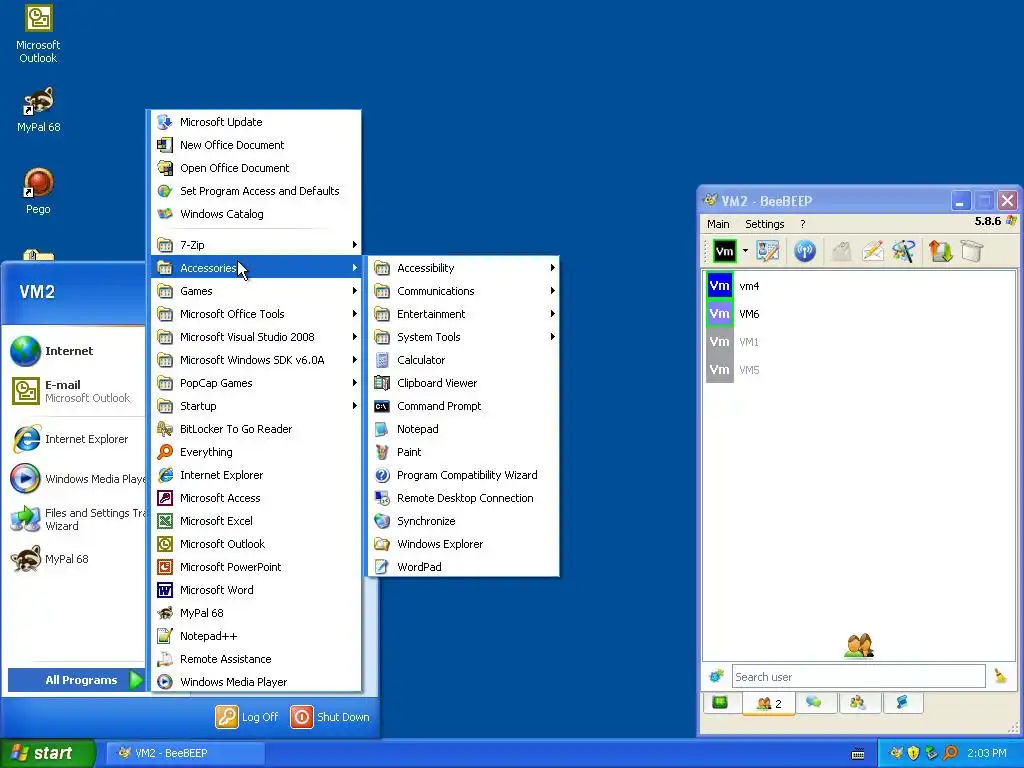The width and height of the screenshot is (1024, 768).
Task: Open the Settings menu in BeeBEEP
Action: pos(765,224)
